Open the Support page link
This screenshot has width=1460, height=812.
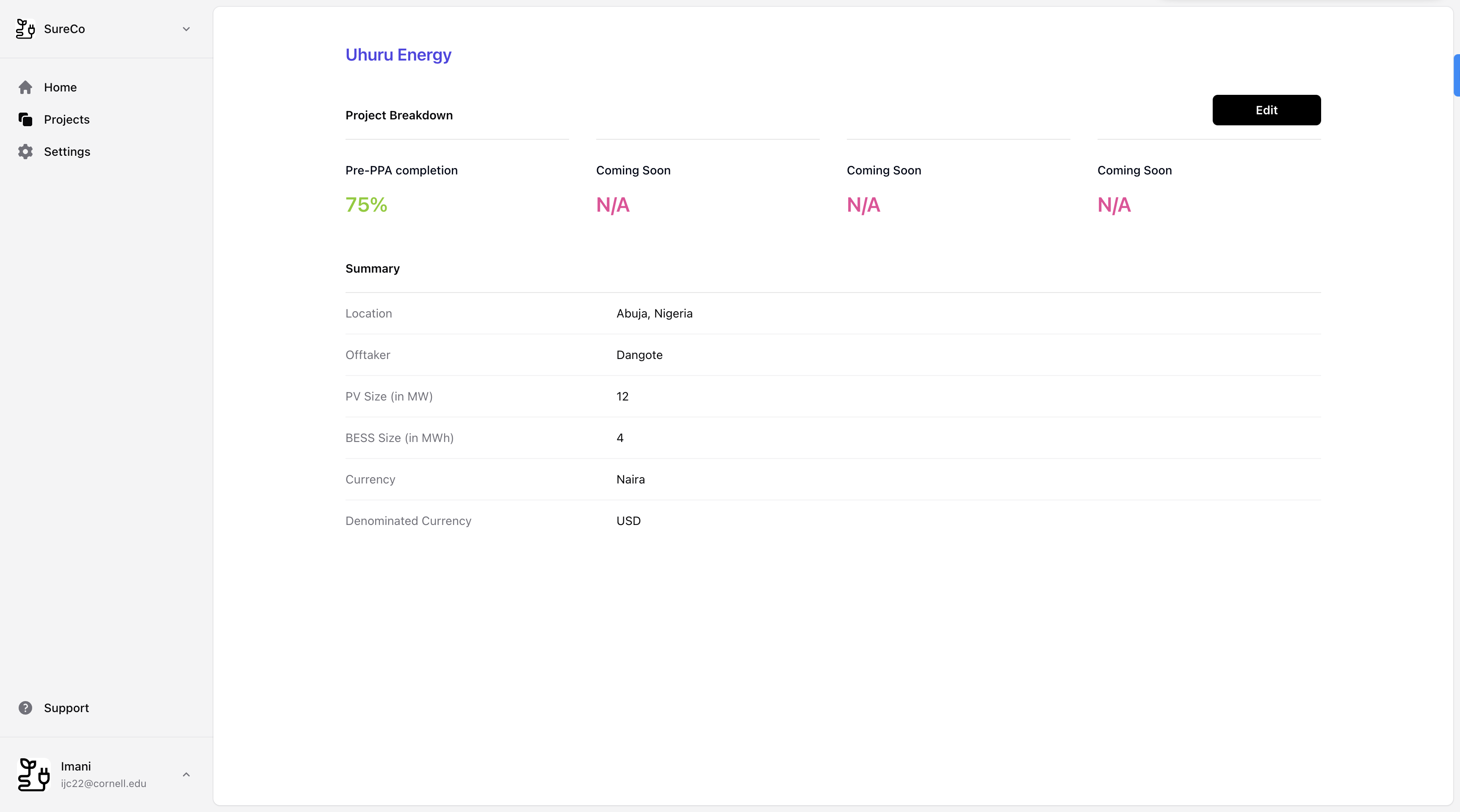[66, 708]
